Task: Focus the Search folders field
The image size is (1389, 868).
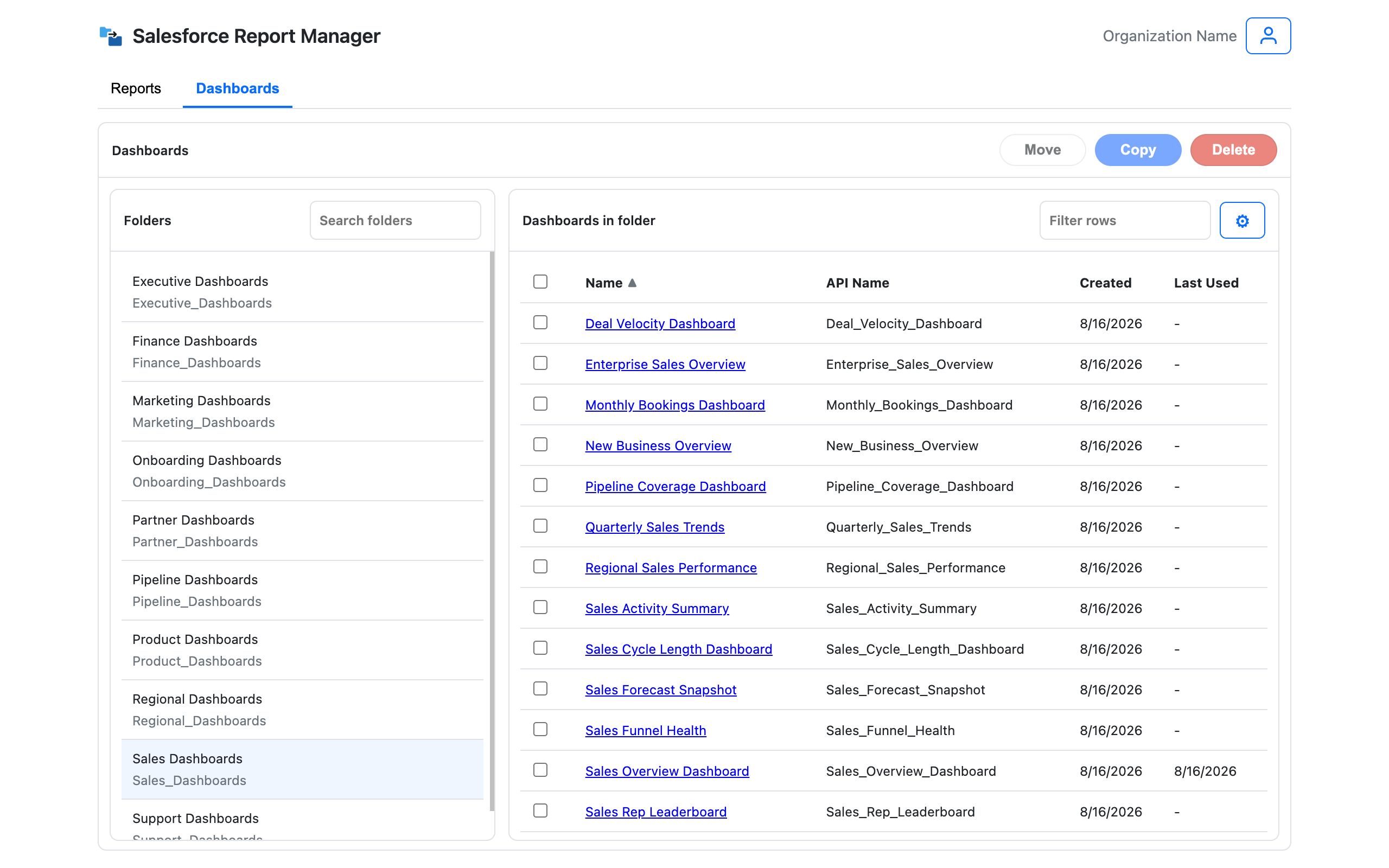Action: pyautogui.click(x=396, y=220)
